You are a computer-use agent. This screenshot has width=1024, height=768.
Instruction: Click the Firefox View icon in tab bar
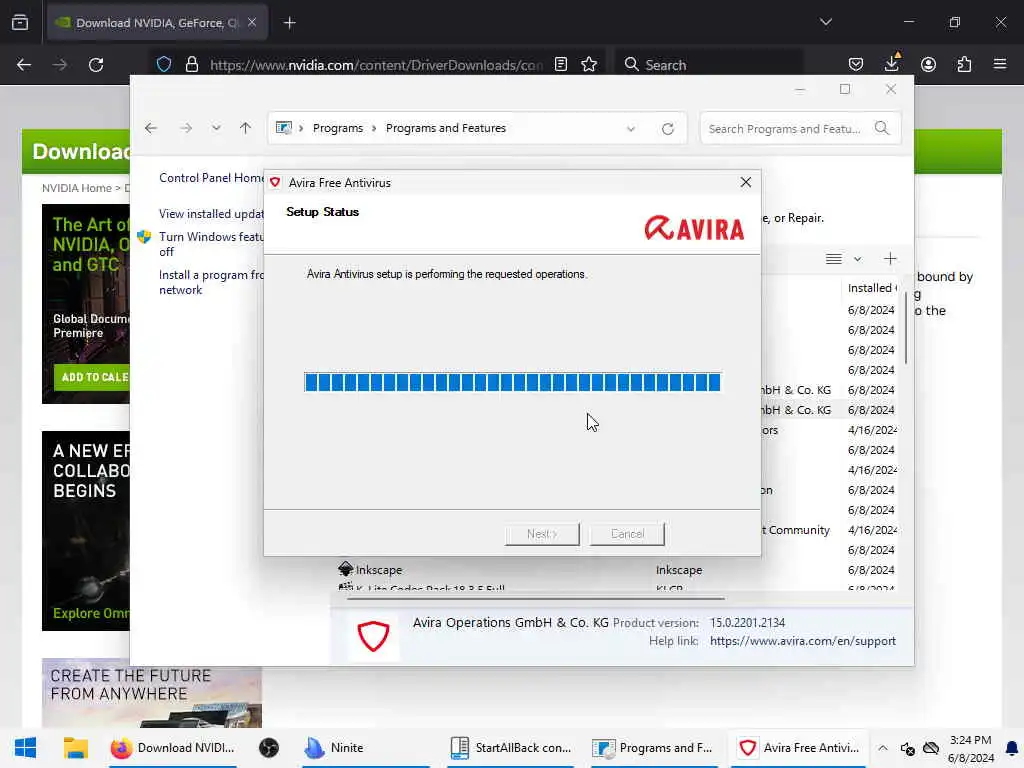coord(20,23)
